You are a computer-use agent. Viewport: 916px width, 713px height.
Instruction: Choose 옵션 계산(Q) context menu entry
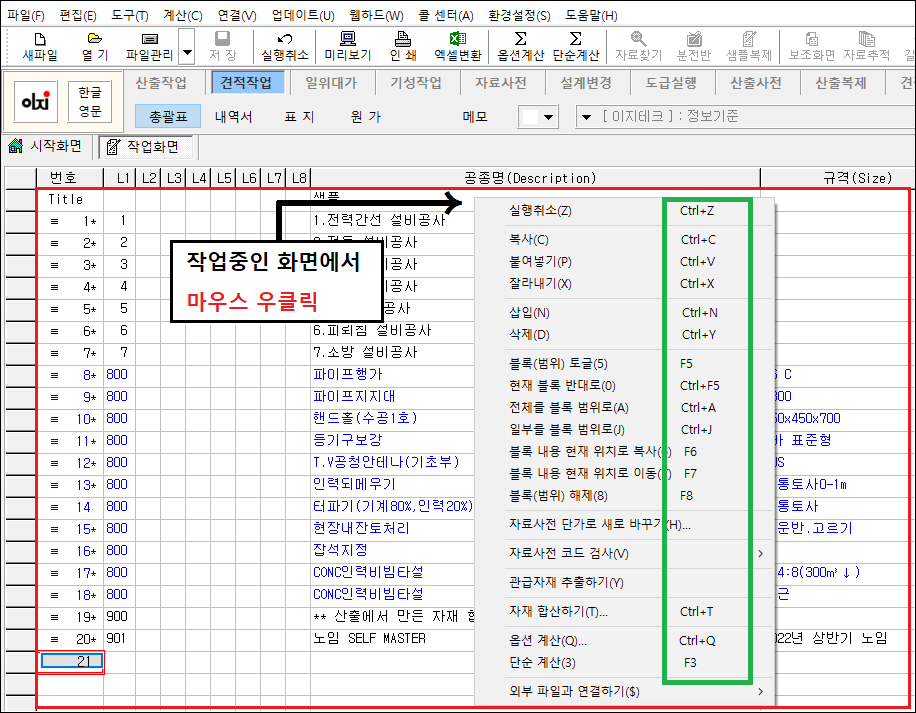(x=624, y=641)
